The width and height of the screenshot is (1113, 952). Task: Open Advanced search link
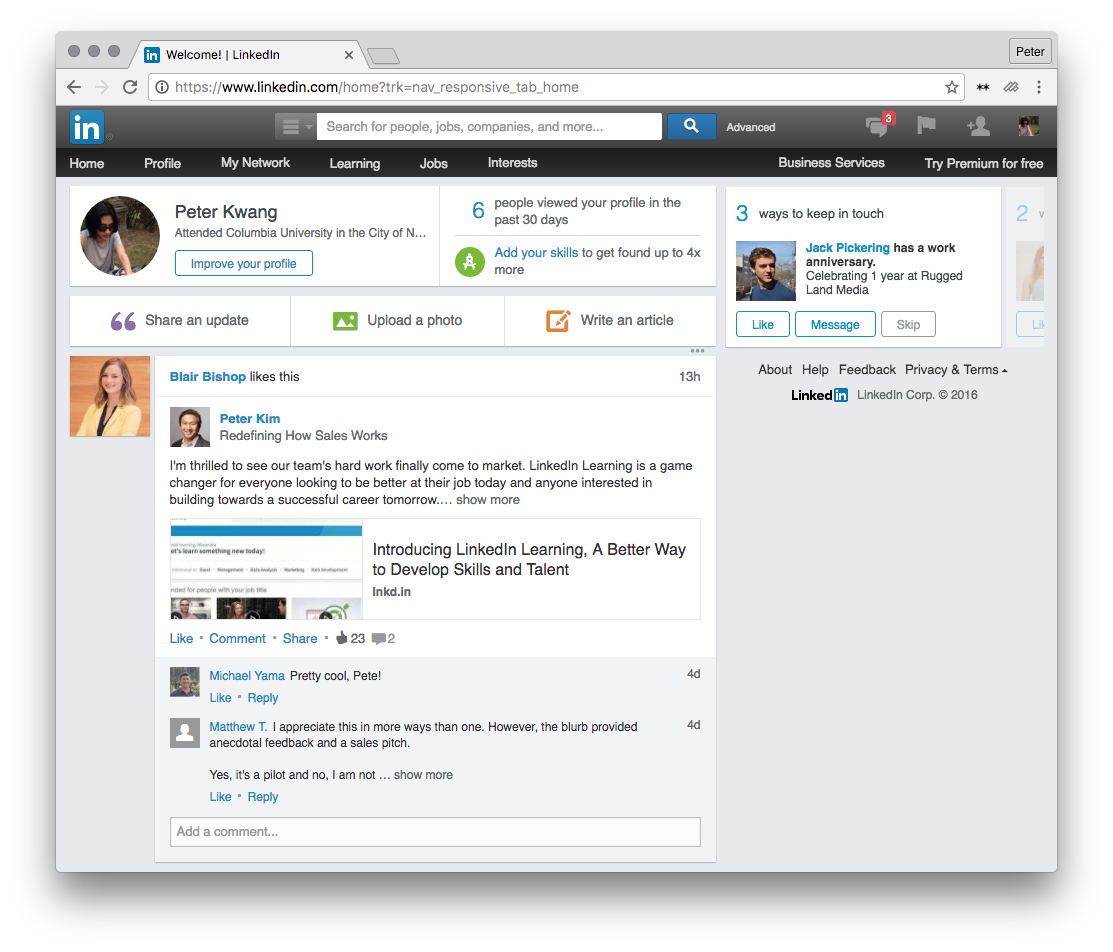[x=750, y=127]
